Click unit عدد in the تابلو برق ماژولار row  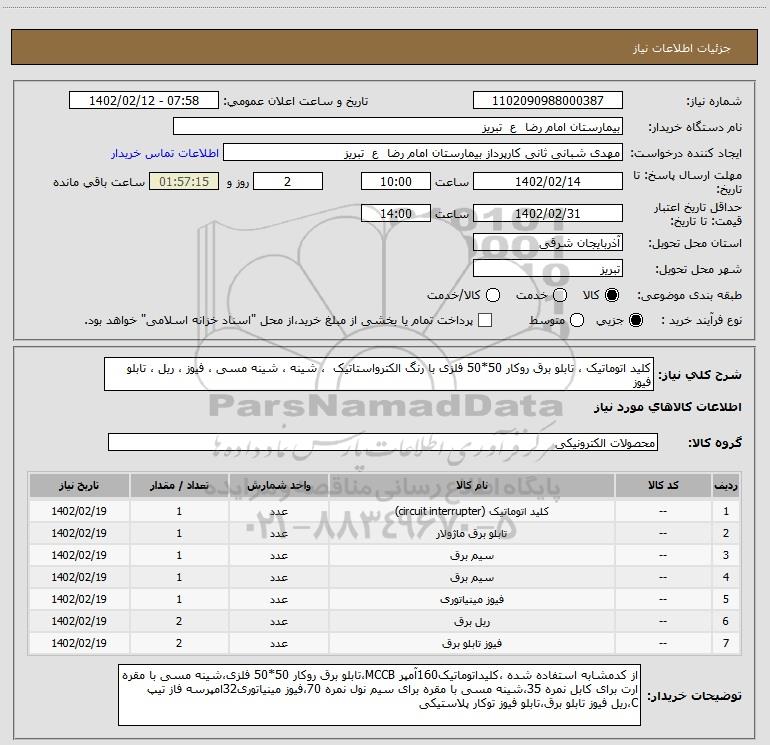click(x=278, y=533)
